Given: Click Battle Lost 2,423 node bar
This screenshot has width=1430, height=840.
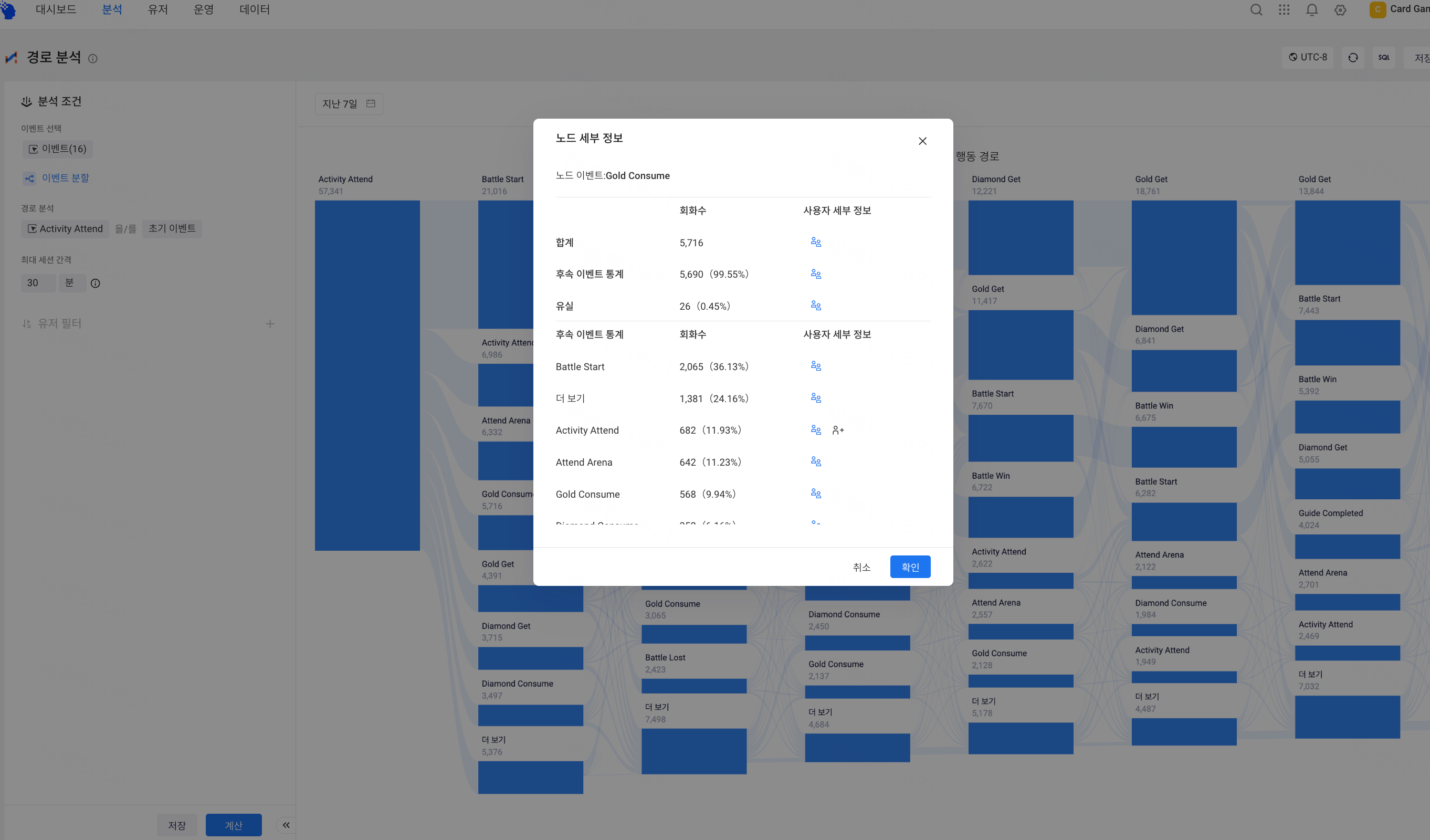Looking at the screenshot, I should click(693, 686).
